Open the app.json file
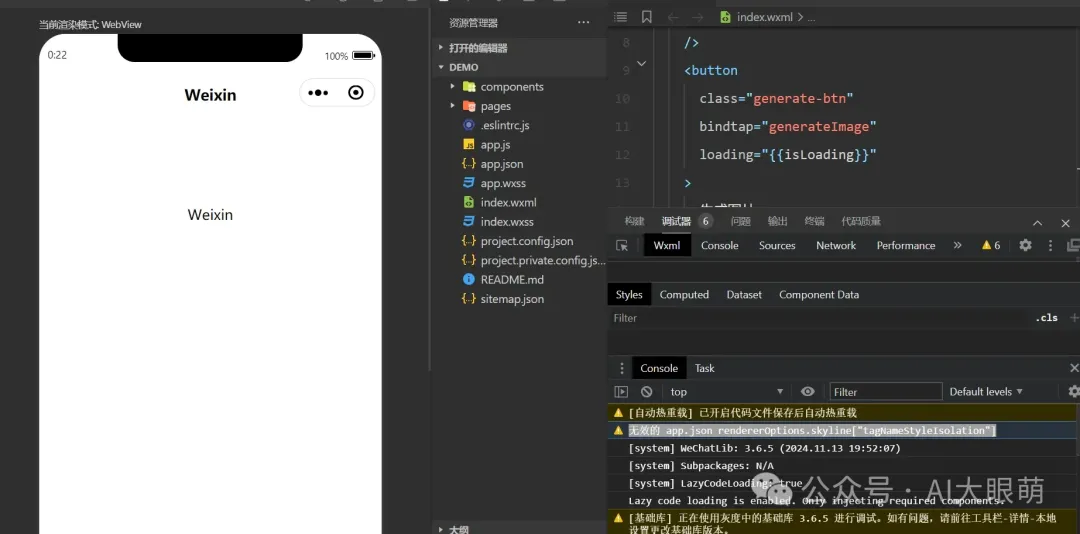The height and width of the screenshot is (534, 1080). 501,164
